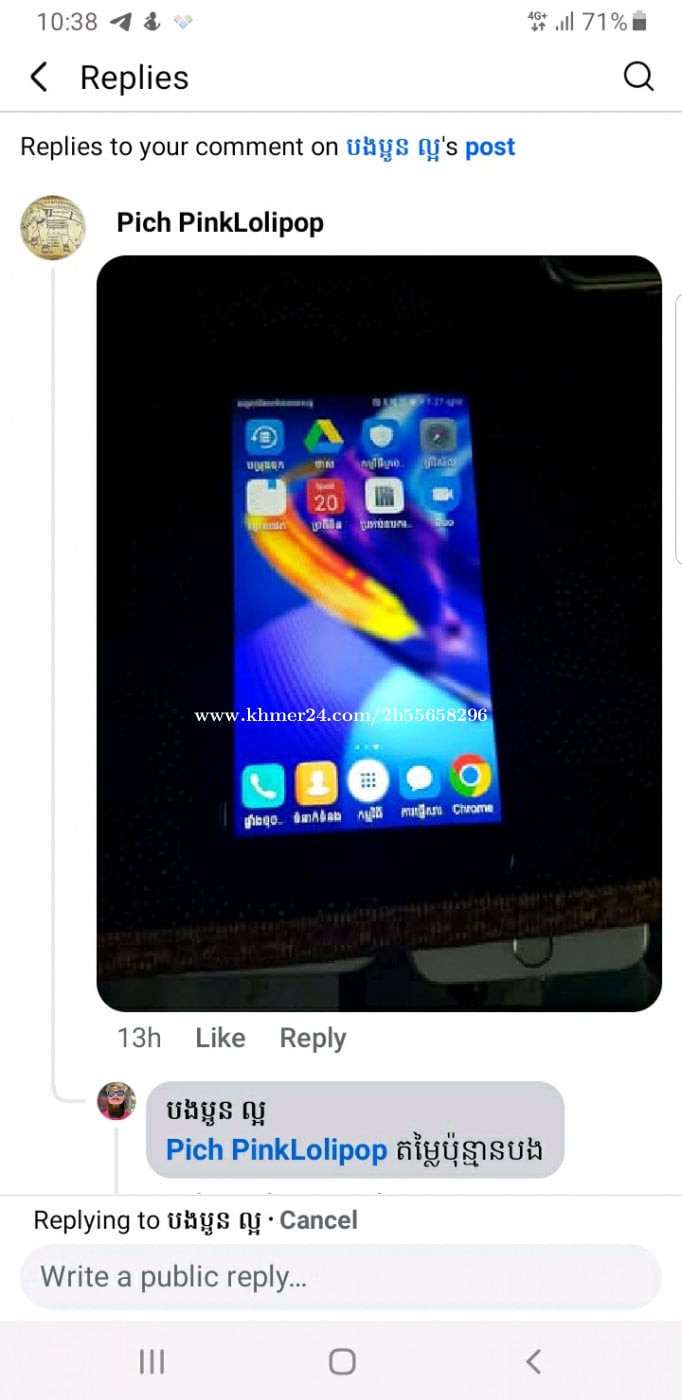
Task: Reply to the Pich PinkLolipop comment
Action: click(313, 1038)
